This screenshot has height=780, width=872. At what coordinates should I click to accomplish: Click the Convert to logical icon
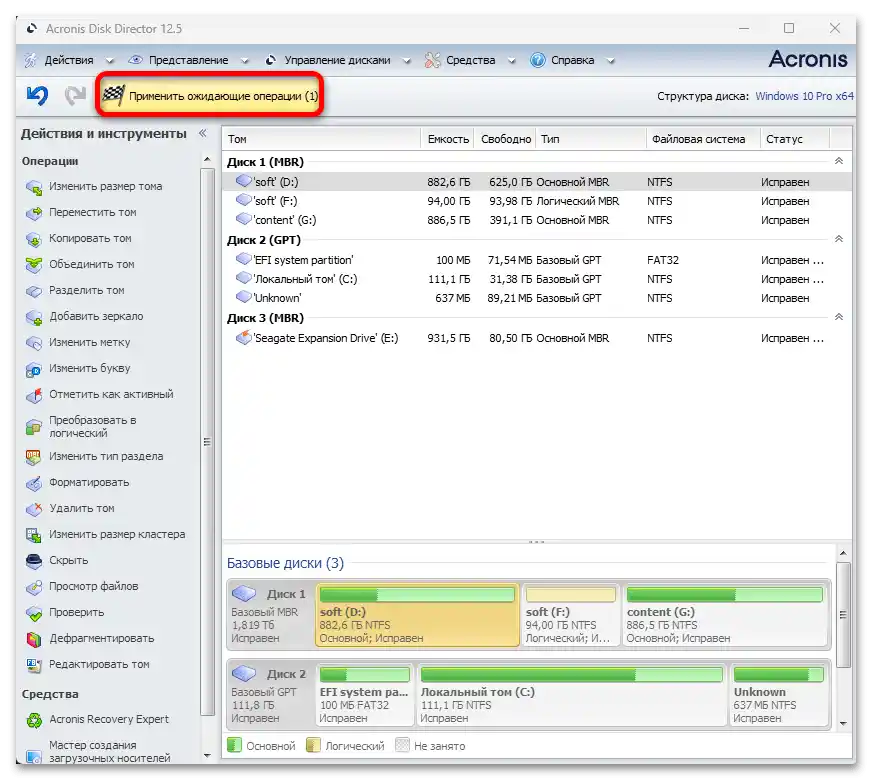tap(34, 427)
